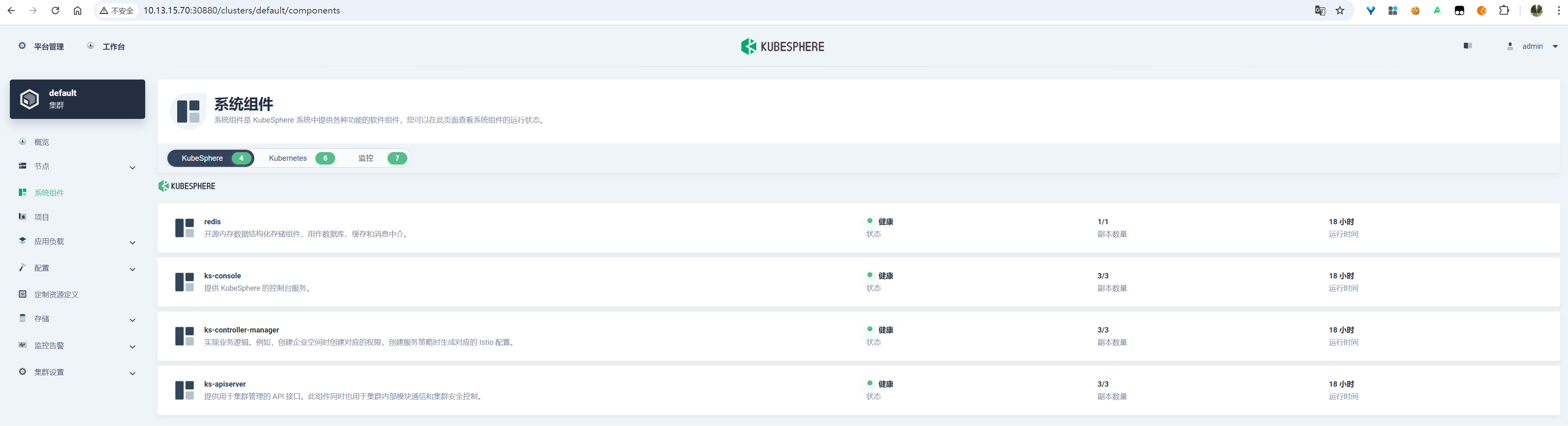1568x426 pixels.
Task: Switch to the 监控 components tab
Action: point(382,158)
